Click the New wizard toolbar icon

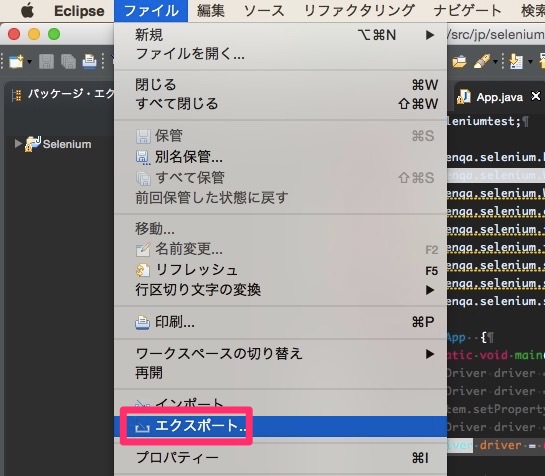click(16, 62)
